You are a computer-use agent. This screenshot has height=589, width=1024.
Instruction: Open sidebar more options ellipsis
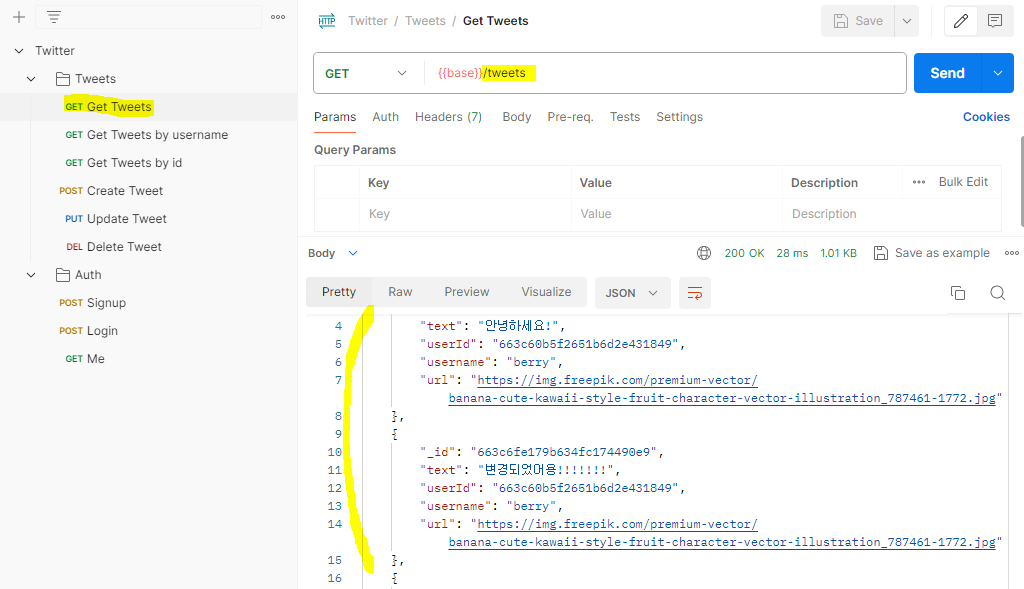pyautogui.click(x=278, y=17)
